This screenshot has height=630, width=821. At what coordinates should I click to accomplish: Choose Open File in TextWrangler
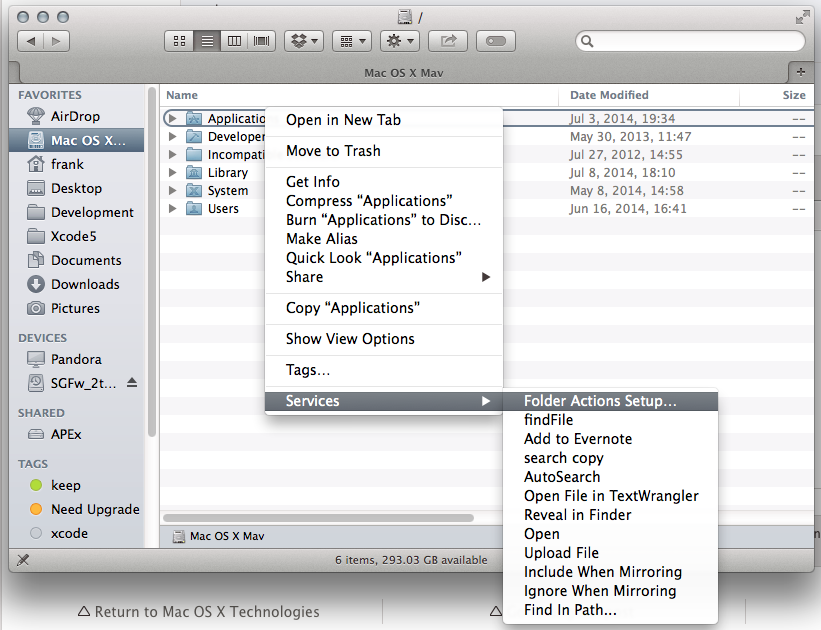tap(610, 496)
